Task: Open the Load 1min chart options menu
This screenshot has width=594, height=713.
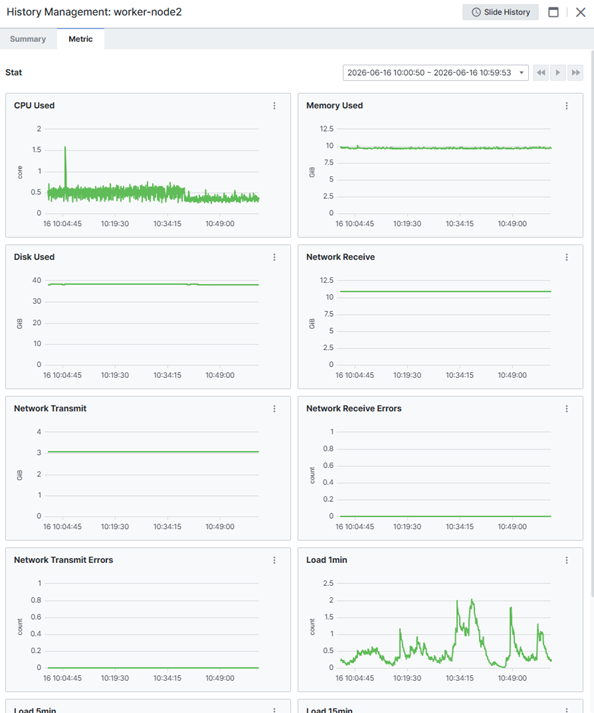Action: click(567, 560)
